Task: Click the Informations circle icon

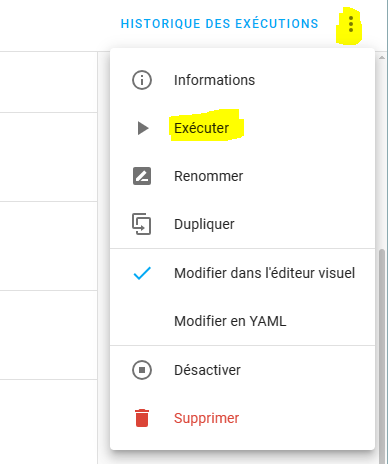Action: pyautogui.click(x=142, y=80)
